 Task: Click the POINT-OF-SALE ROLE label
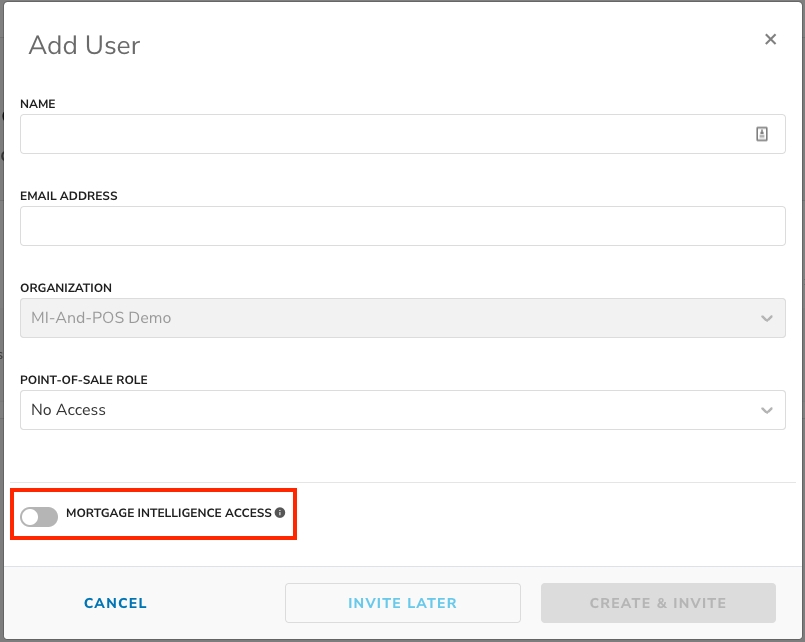click(x=84, y=380)
